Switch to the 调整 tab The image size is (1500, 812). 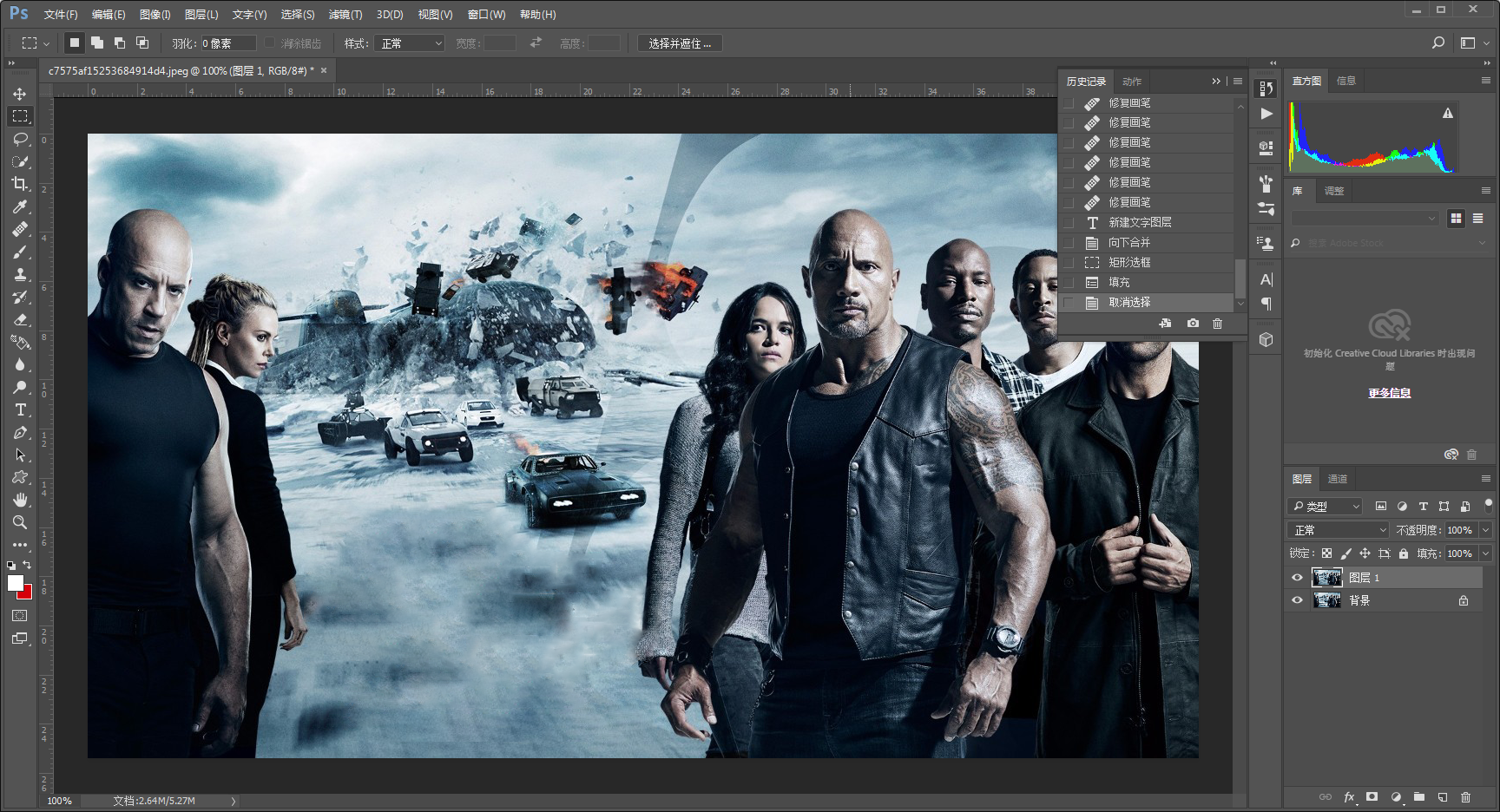click(1334, 191)
